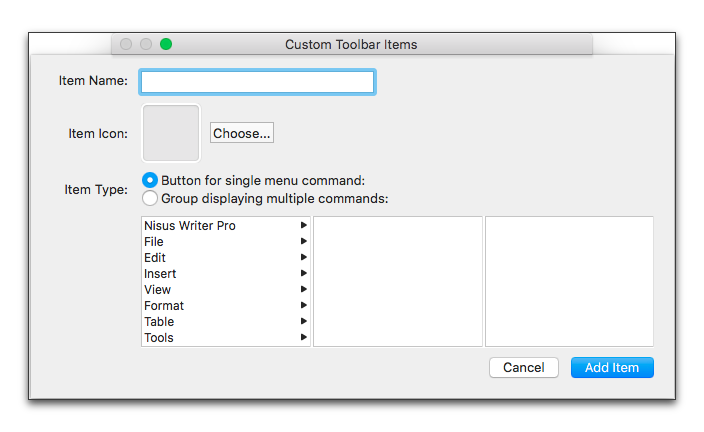Select File in the menu list
The width and height of the screenshot is (704, 432).
pyautogui.click(x=226, y=242)
